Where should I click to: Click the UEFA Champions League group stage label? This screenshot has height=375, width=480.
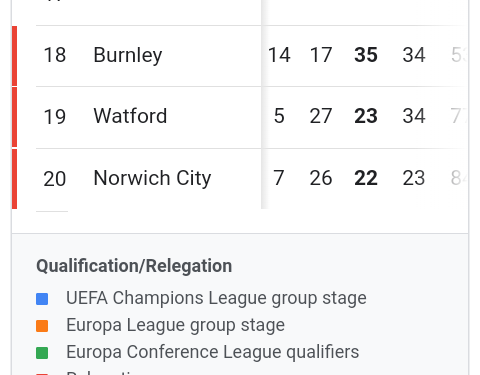click(x=216, y=298)
